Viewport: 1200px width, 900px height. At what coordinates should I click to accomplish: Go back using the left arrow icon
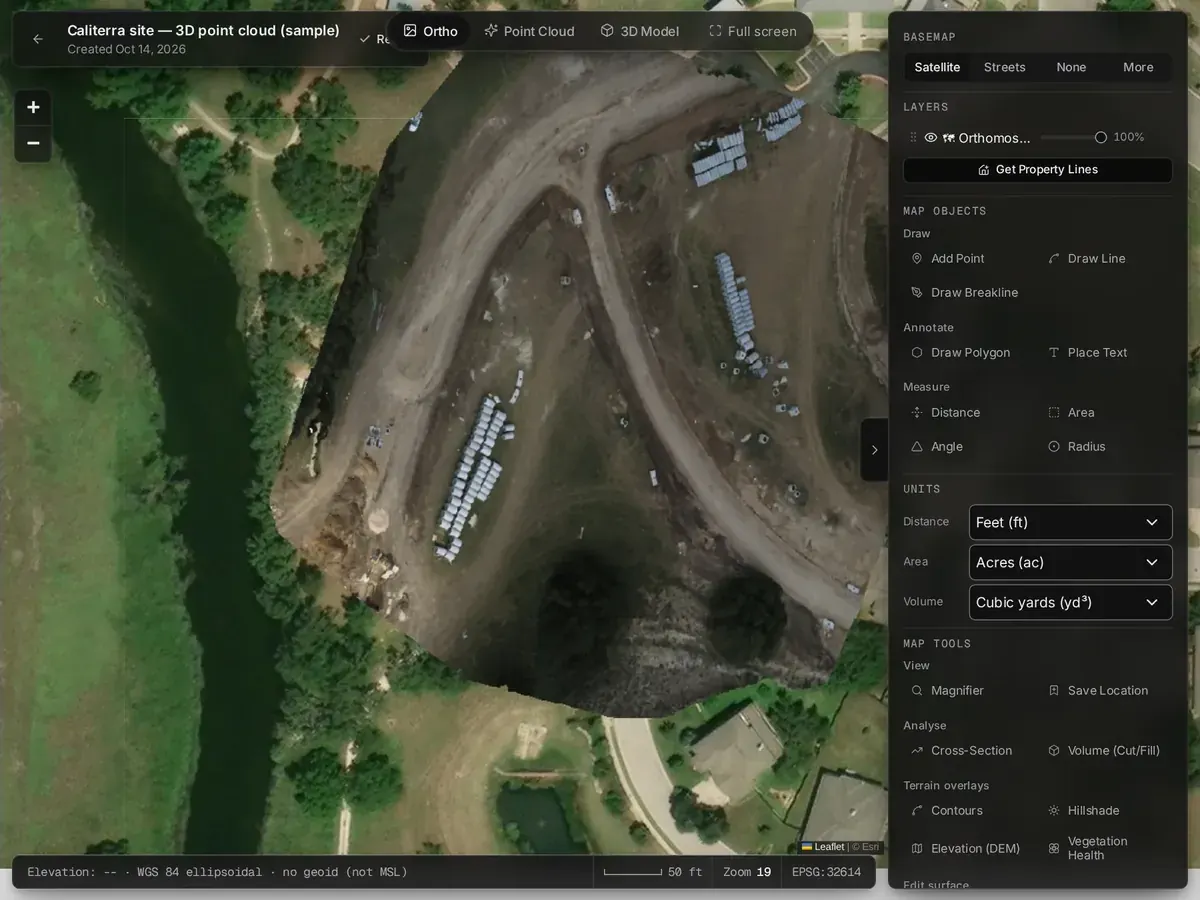point(38,39)
